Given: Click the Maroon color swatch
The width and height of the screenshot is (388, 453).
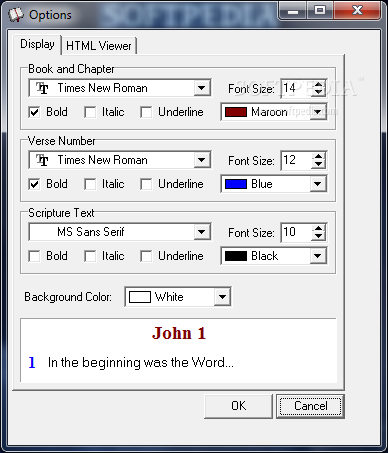Looking at the screenshot, I should coord(236,112).
